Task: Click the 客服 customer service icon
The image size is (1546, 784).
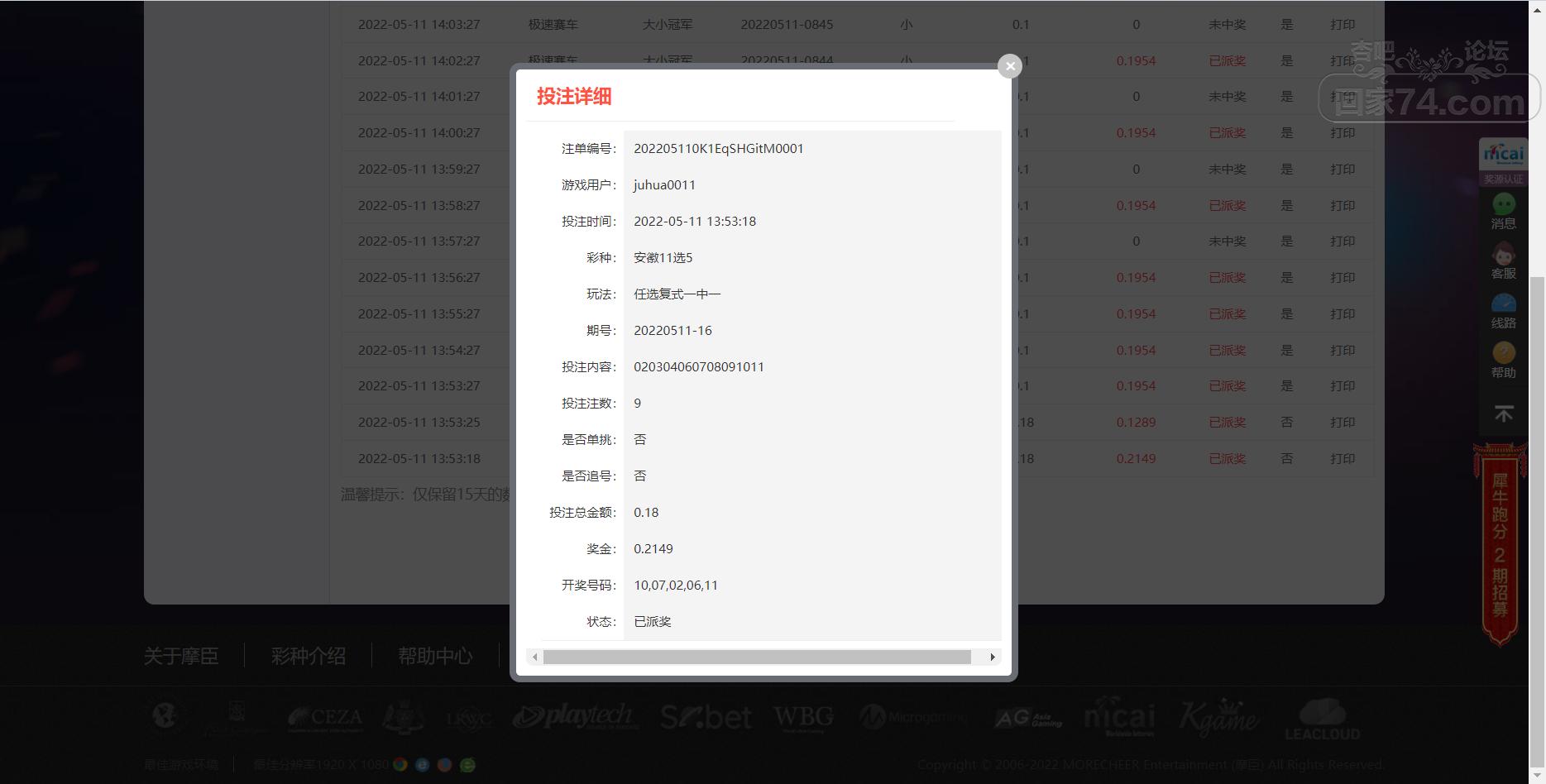Action: [1503, 261]
